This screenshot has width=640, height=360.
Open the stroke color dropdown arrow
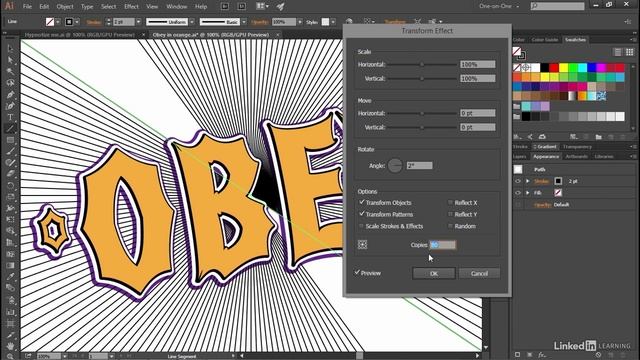[77, 22]
